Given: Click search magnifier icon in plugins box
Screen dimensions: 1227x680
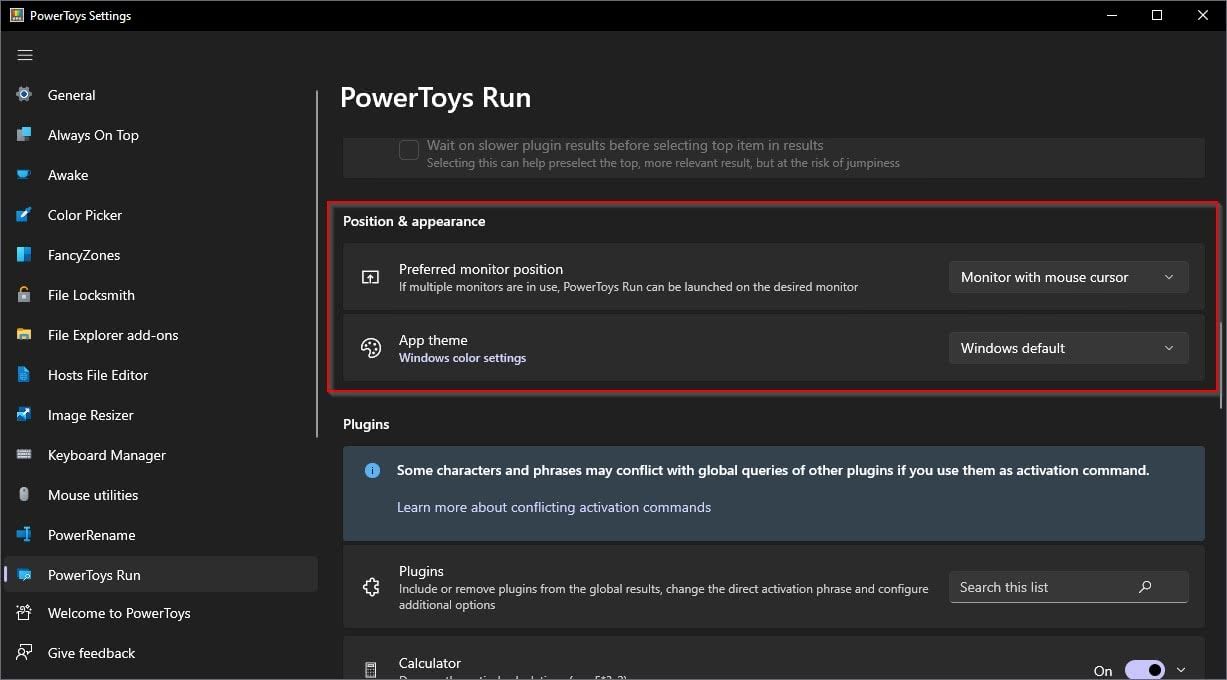Looking at the screenshot, I should pos(1145,587).
